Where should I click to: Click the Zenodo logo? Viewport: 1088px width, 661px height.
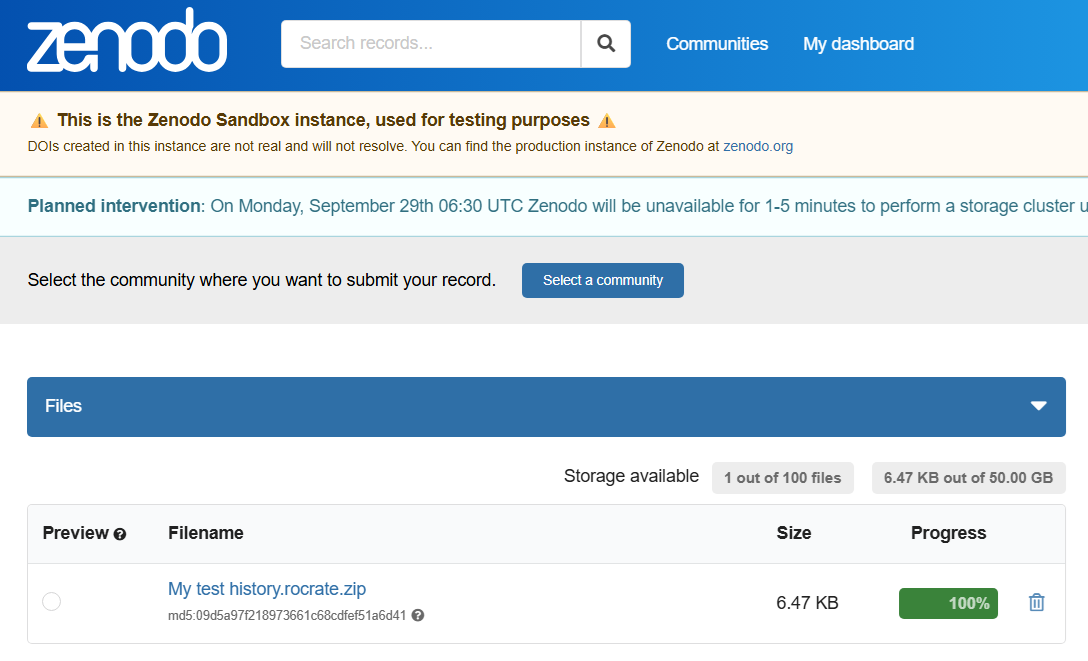pos(127,41)
